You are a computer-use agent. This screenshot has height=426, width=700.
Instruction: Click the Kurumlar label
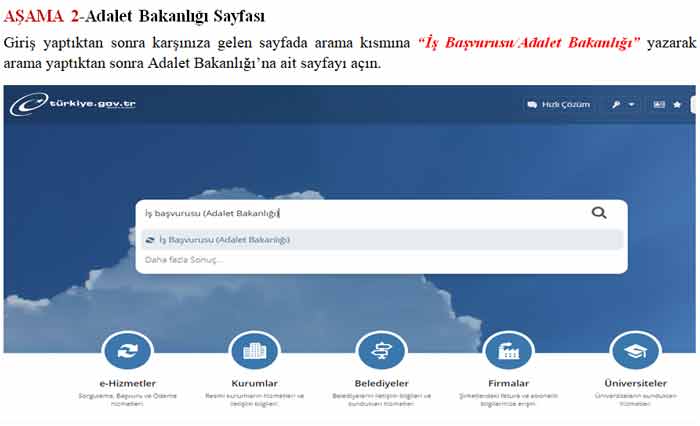(x=254, y=383)
